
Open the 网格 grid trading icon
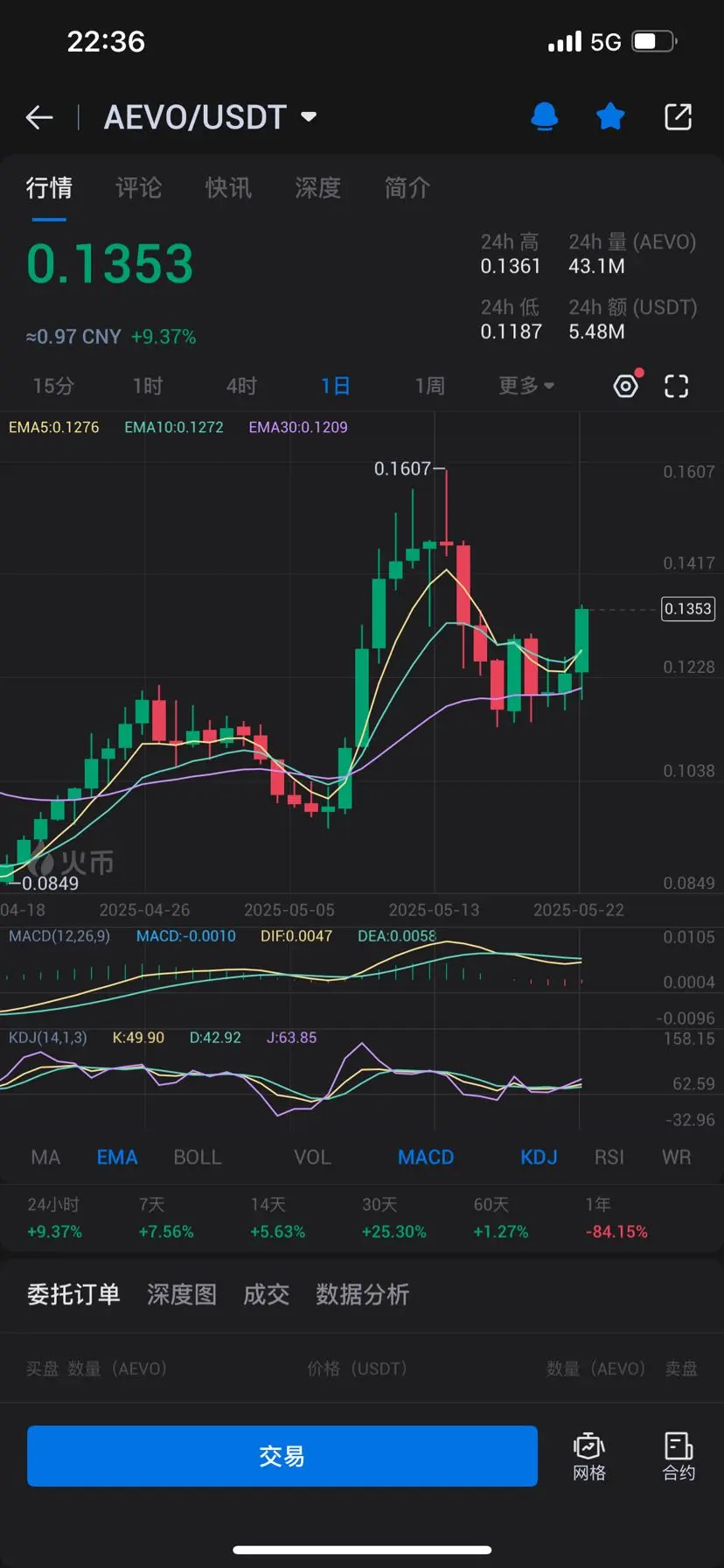point(589,1456)
